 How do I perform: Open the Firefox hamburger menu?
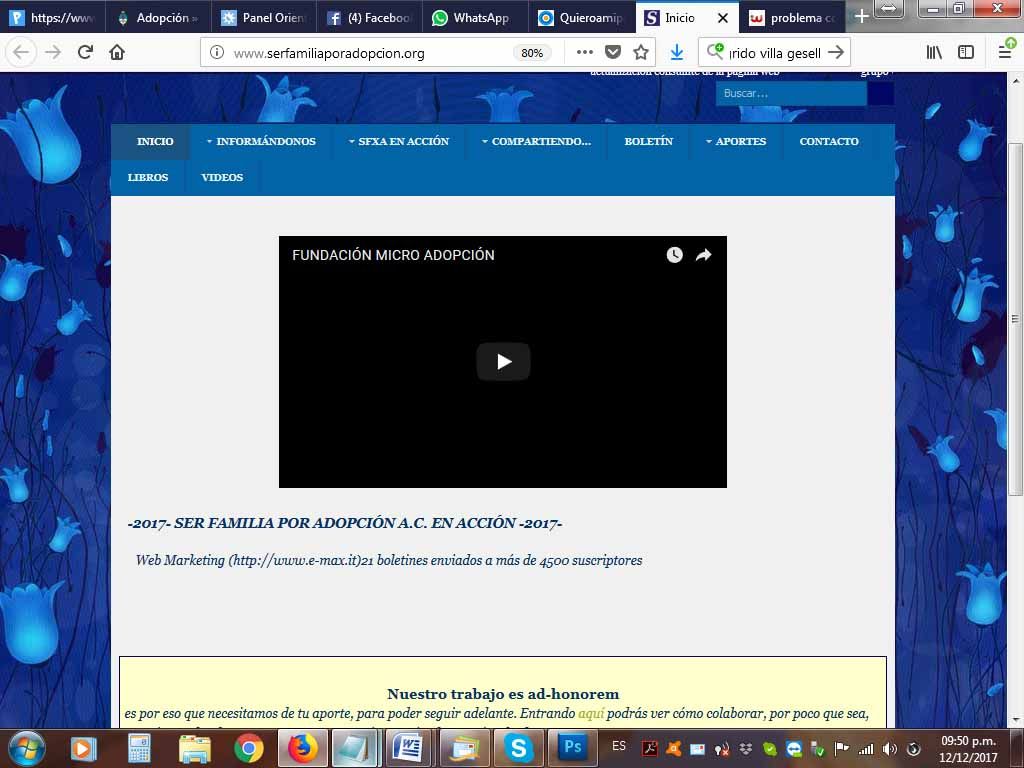[x=1006, y=52]
